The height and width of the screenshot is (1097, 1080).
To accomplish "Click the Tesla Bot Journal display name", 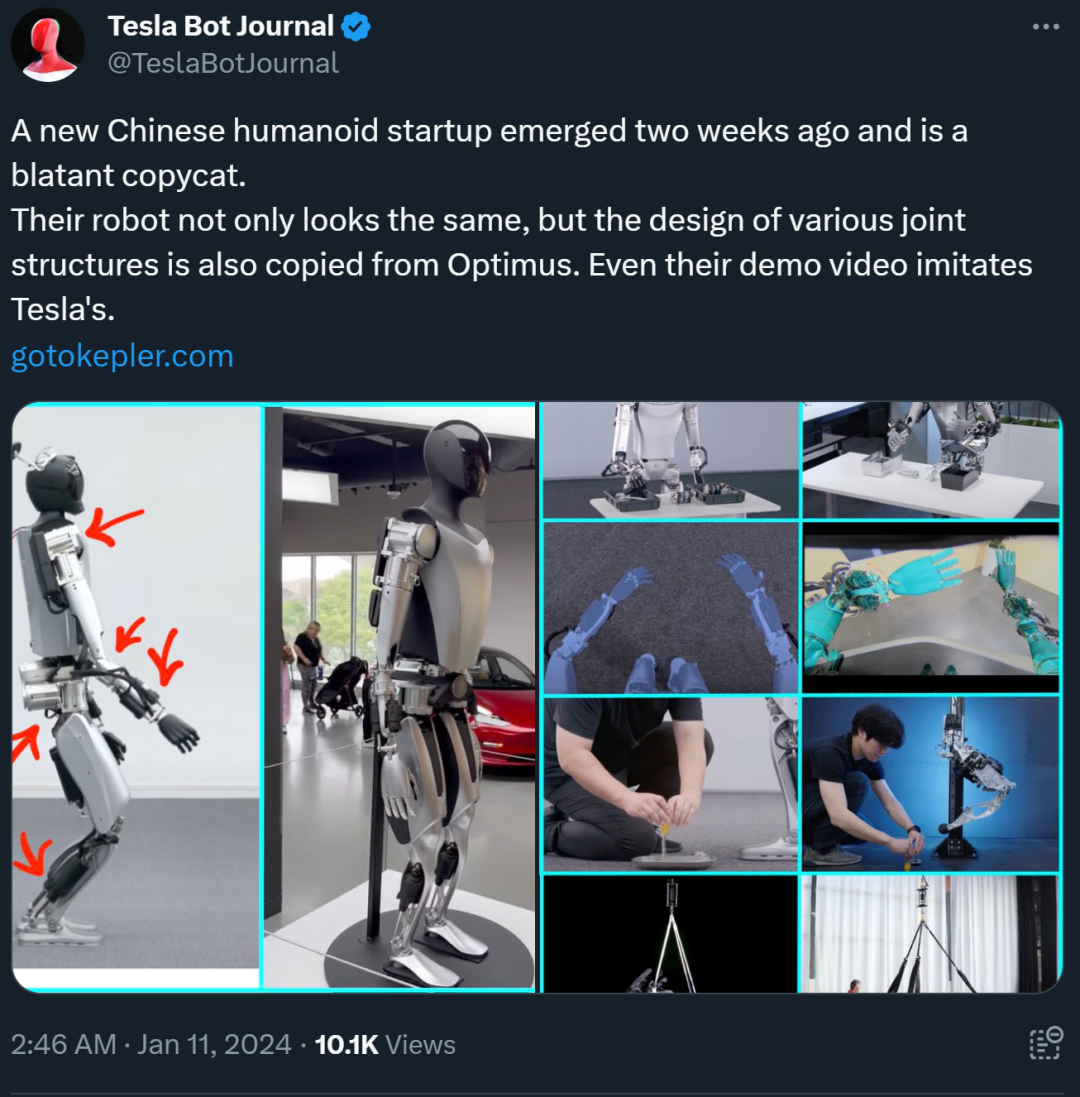I will pos(220,25).
